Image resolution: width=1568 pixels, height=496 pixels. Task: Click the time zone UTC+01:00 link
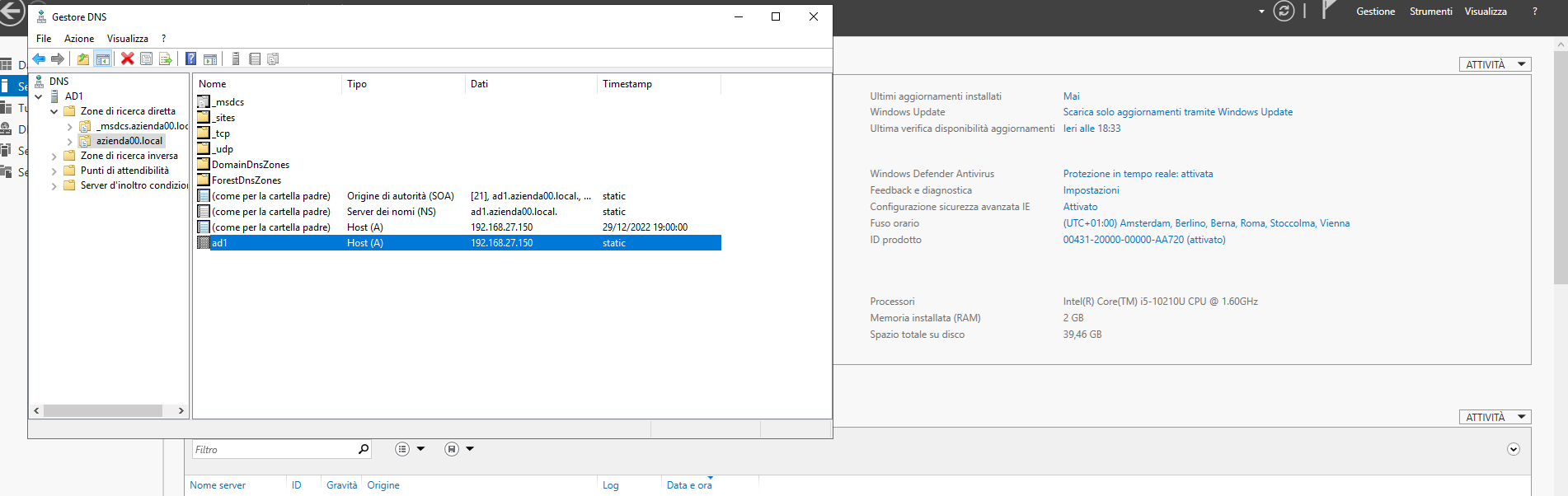pos(1206,223)
